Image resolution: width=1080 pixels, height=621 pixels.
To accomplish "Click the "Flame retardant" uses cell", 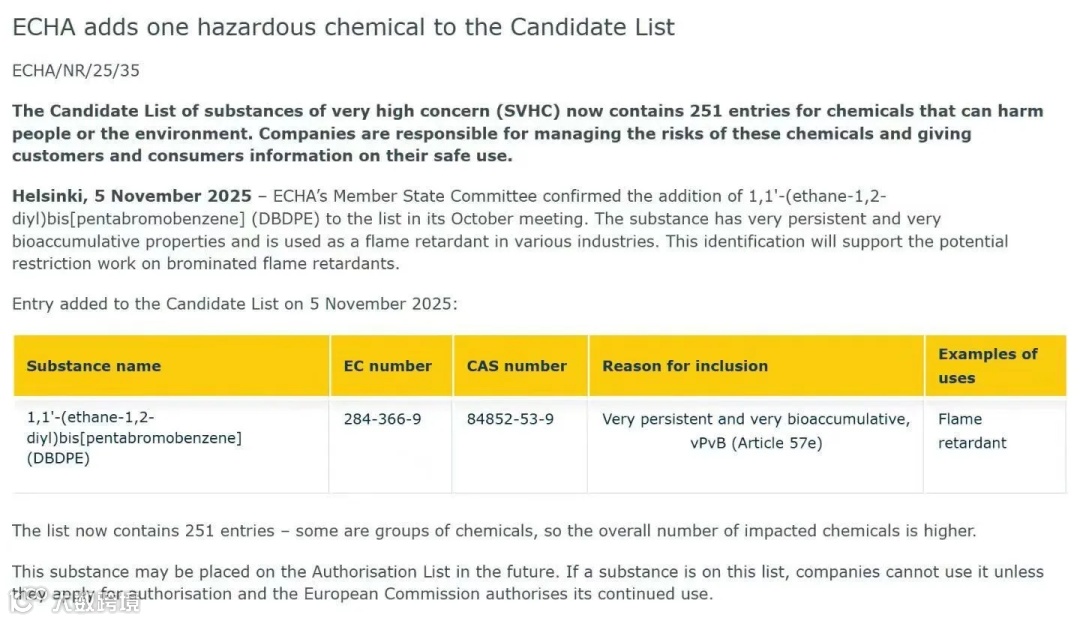I will coord(972,431).
